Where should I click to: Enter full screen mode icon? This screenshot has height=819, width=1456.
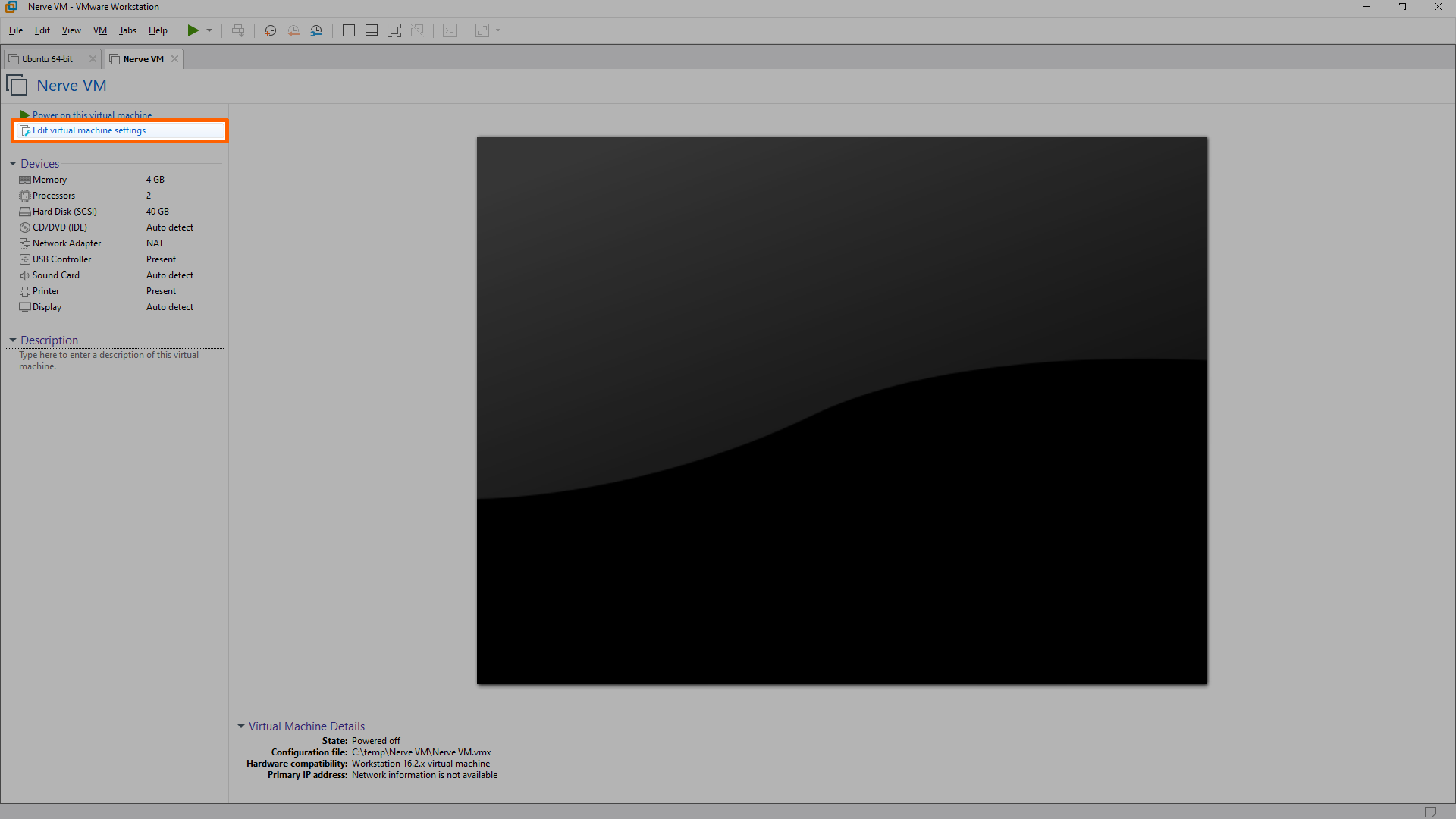[394, 30]
